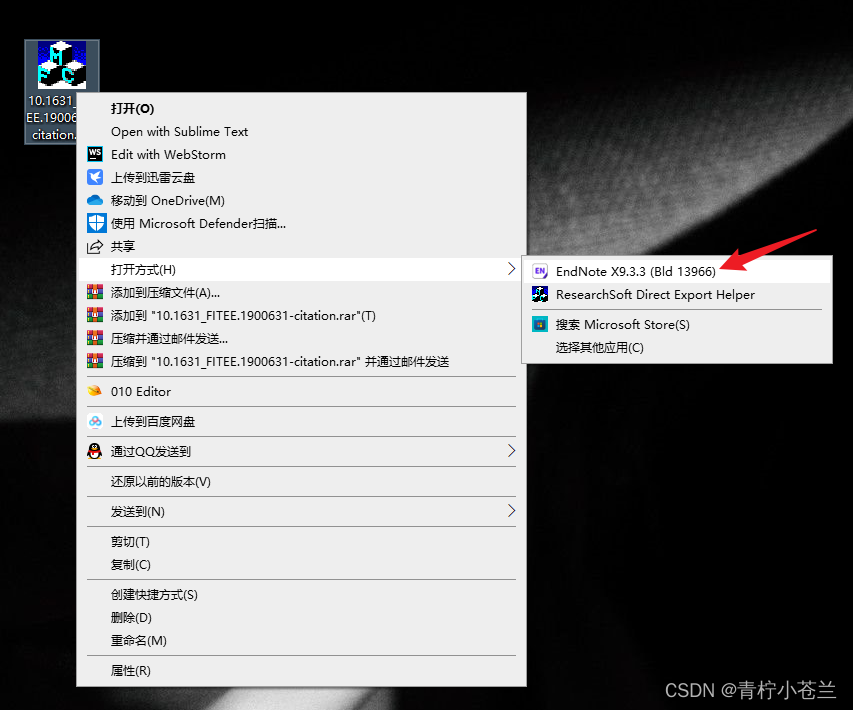
Task: Open with EndNote X9.3.3 (Bld 13966)
Action: pyautogui.click(x=677, y=271)
